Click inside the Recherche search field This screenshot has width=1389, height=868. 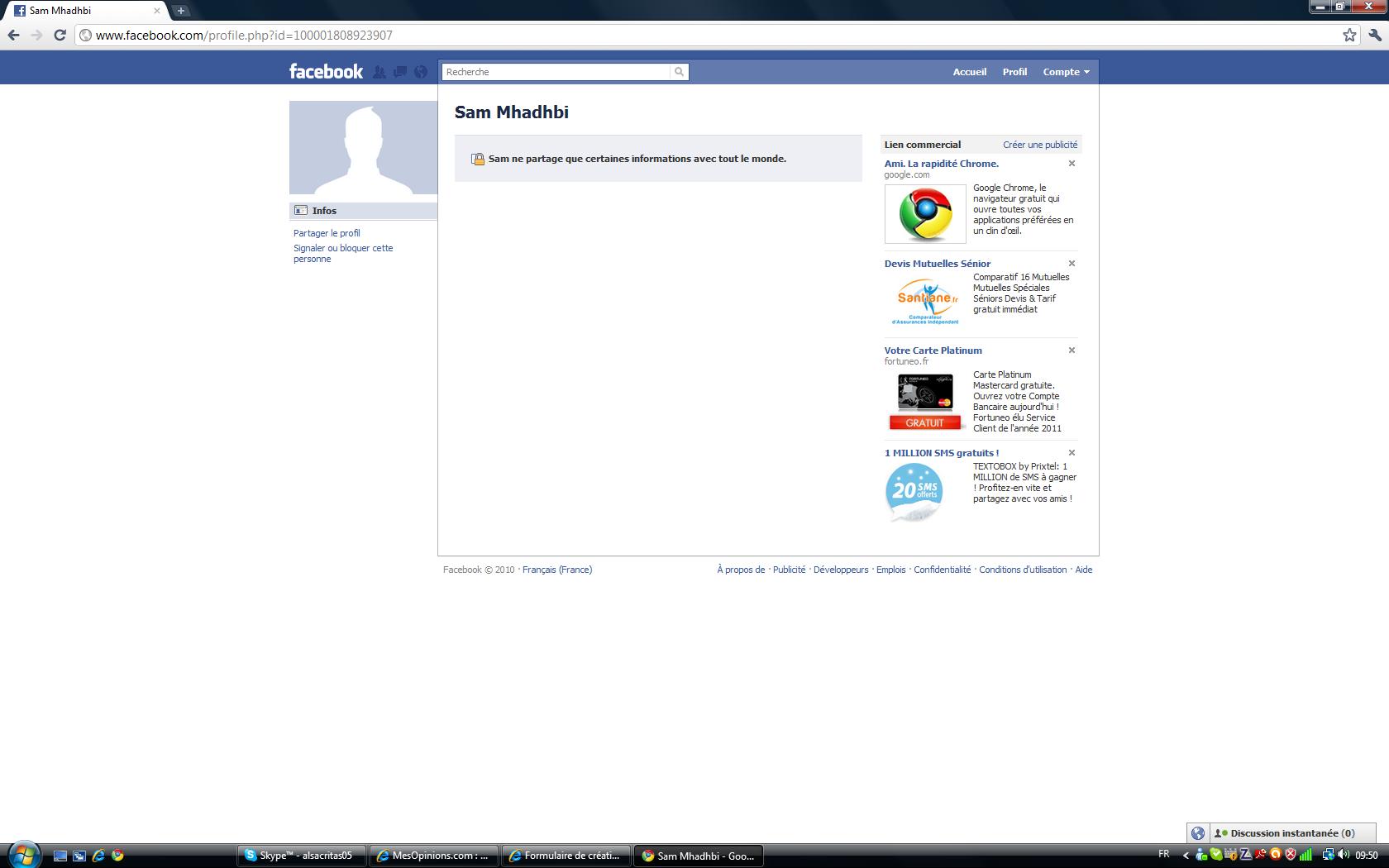[x=554, y=72]
